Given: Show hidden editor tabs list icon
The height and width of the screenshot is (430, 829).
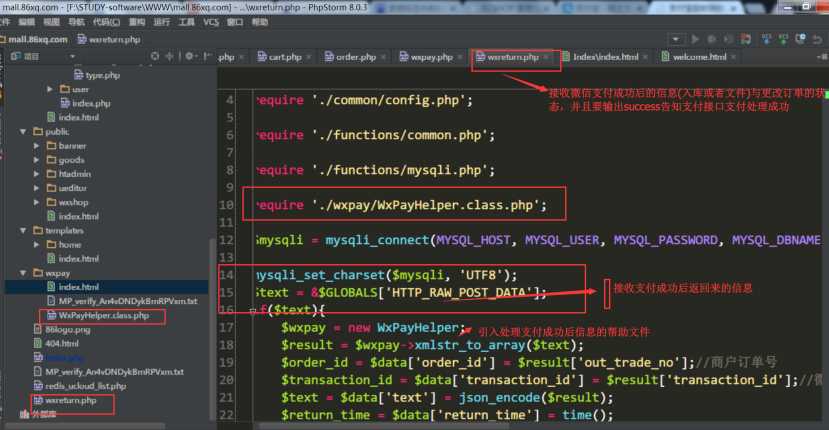Looking at the screenshot, I should [x=821, y=57].
